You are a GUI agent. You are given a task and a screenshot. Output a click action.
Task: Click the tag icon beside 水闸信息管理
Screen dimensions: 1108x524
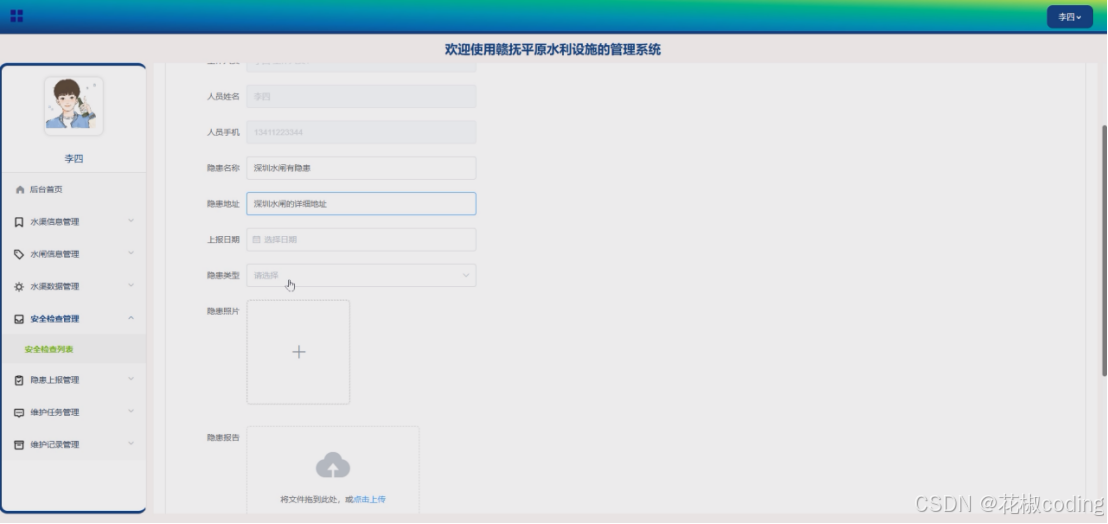[19, 254]
